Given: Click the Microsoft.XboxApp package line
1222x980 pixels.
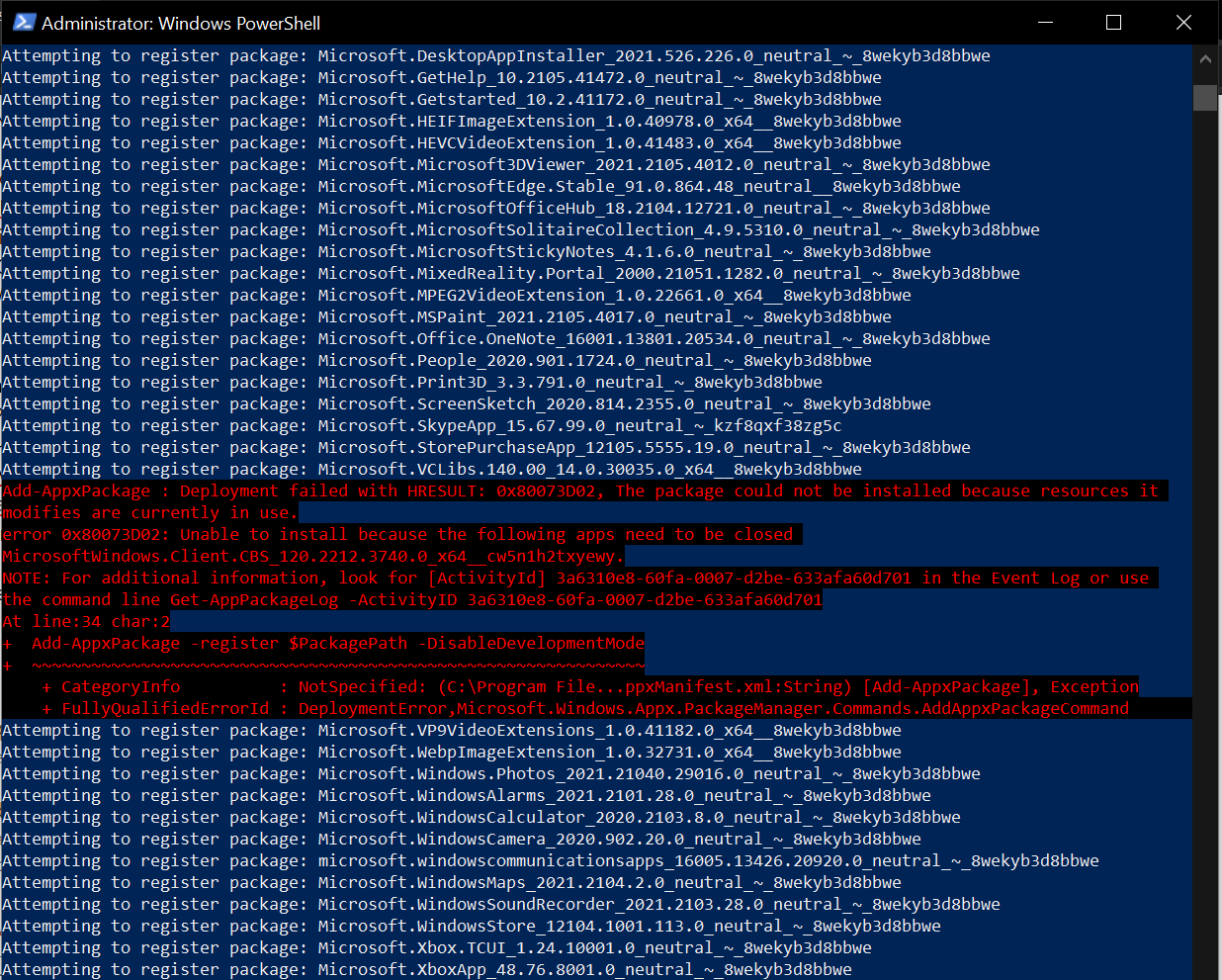Looking at the screenshot, I should (x=427, y=969).
